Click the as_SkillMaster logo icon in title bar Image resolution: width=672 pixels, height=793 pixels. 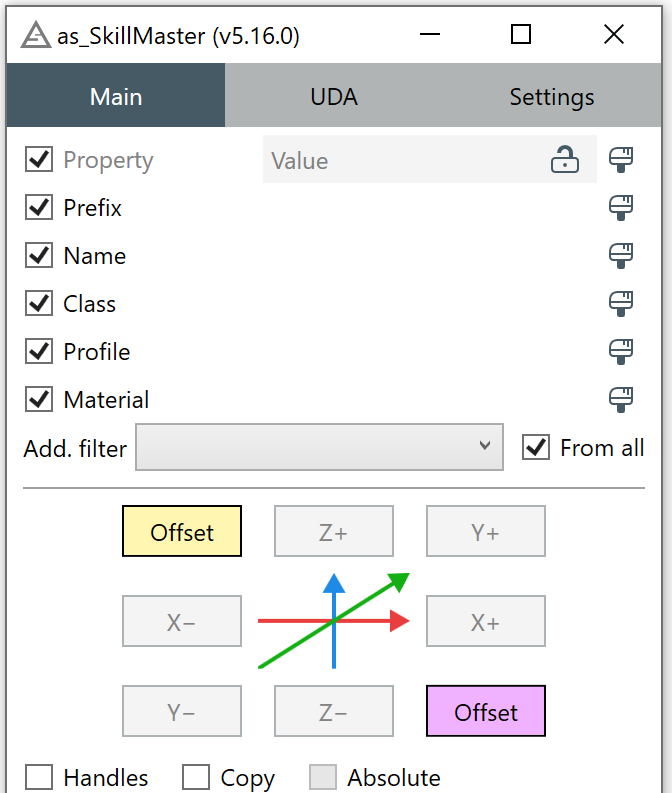[x=36, y=36]
